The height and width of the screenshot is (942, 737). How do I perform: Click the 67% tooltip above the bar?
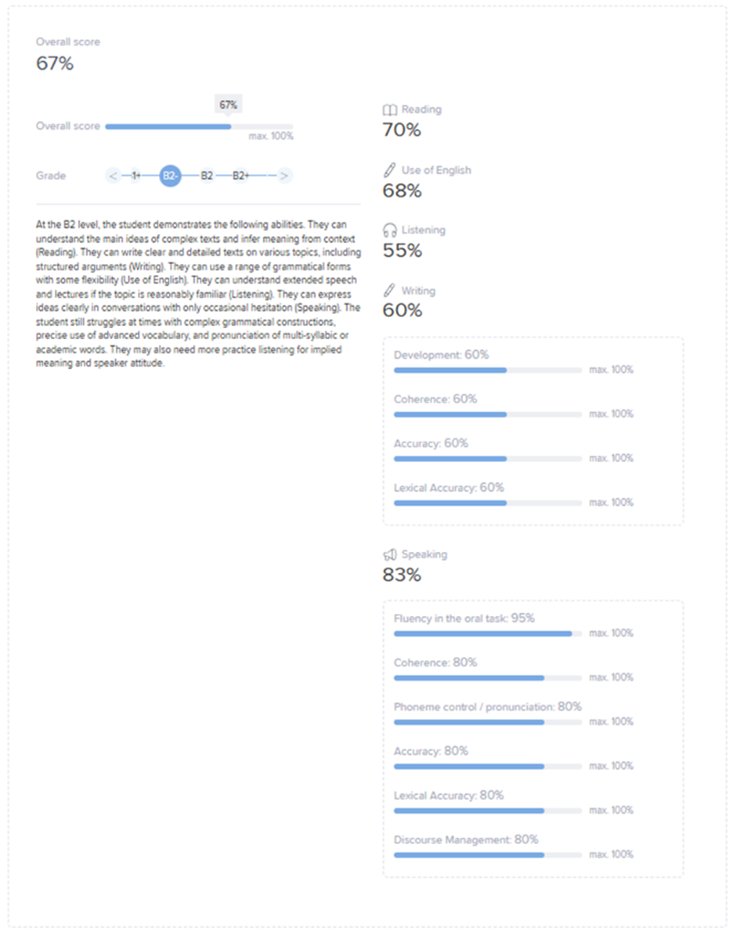(228, 104)
